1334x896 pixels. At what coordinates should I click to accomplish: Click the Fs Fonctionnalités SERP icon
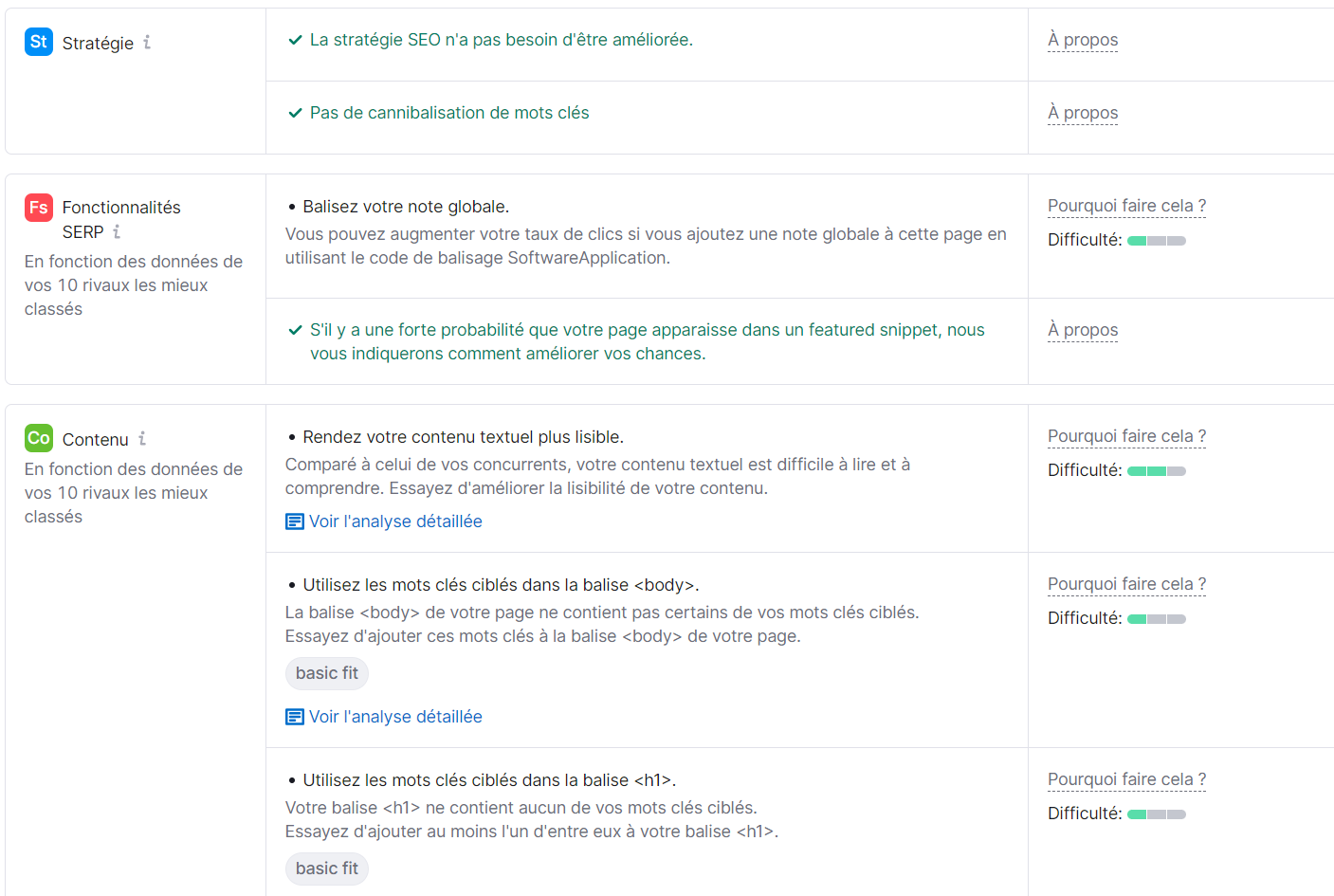[37, 207]
